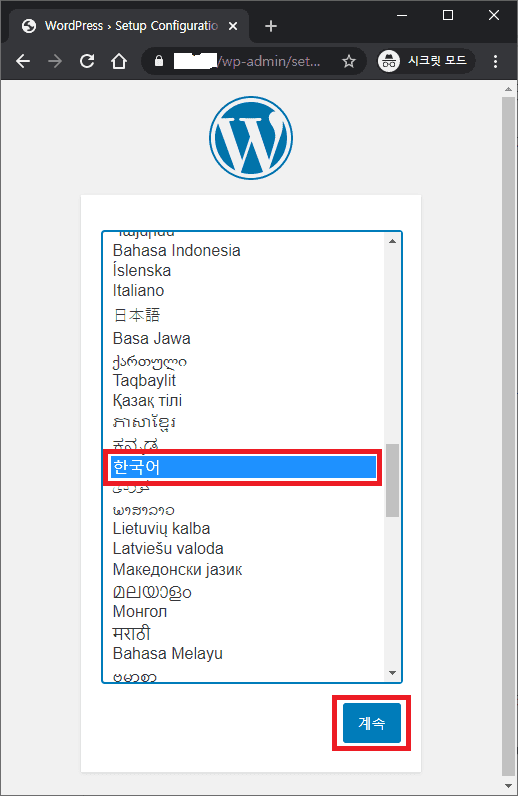
Task: Click language list scroll down arrow
Action: click(x=392, y=673)
